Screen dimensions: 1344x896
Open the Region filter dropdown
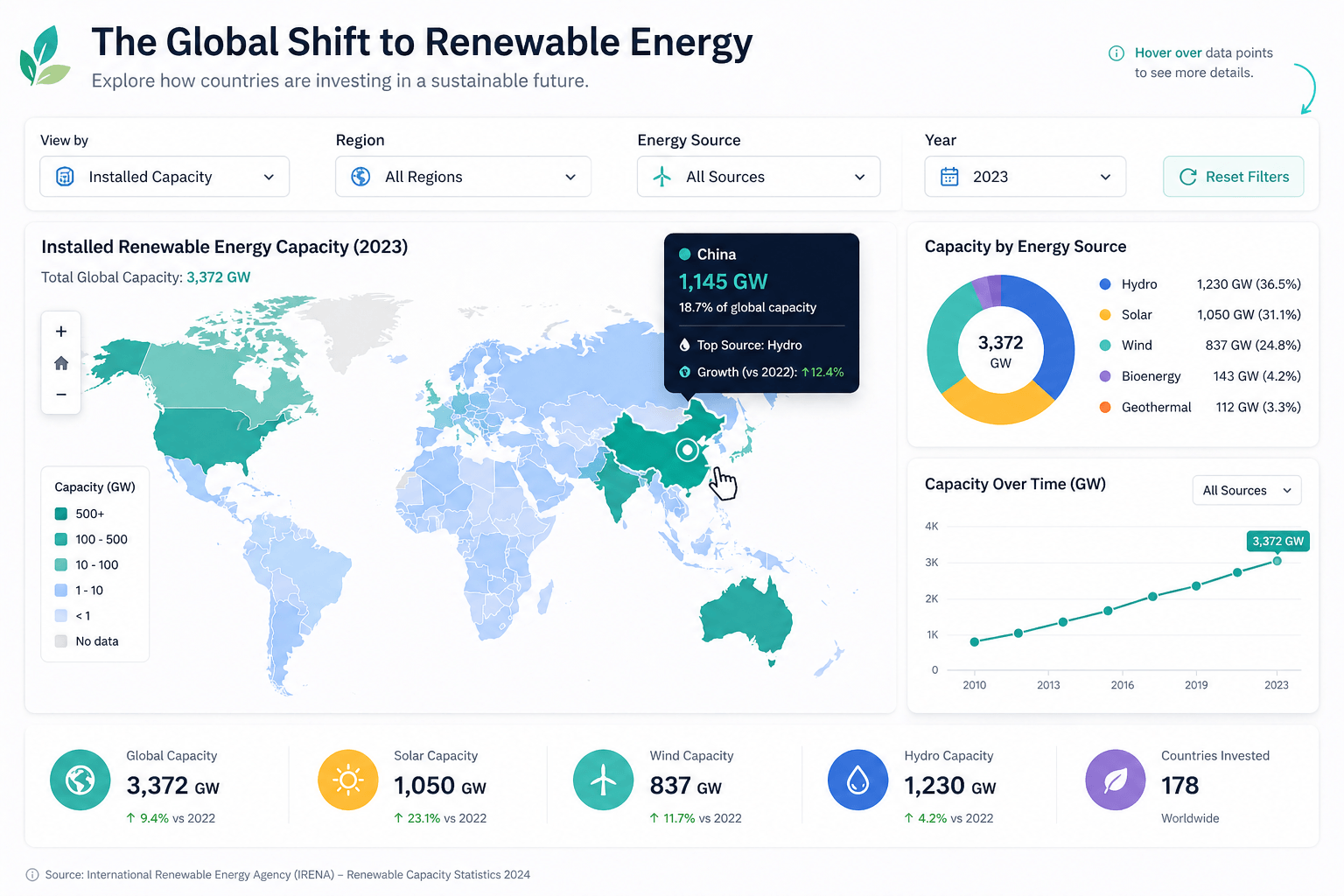click(x=463, y=176)
